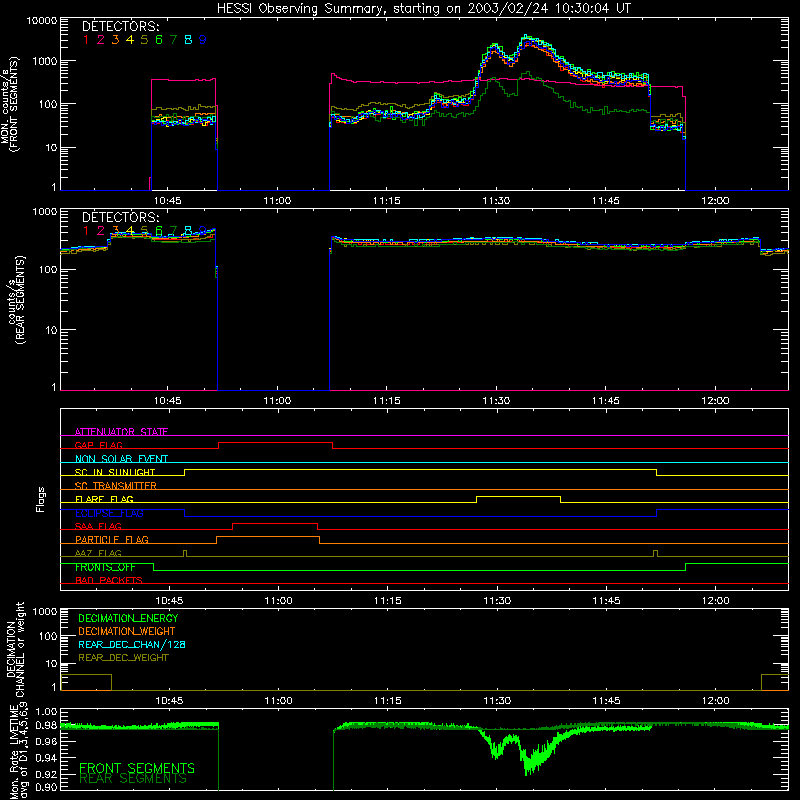The width and height of the screenshot is (800, 800).
Task: Click the ATTENUATOR_STATE flag label
Action: coord(121,432)
